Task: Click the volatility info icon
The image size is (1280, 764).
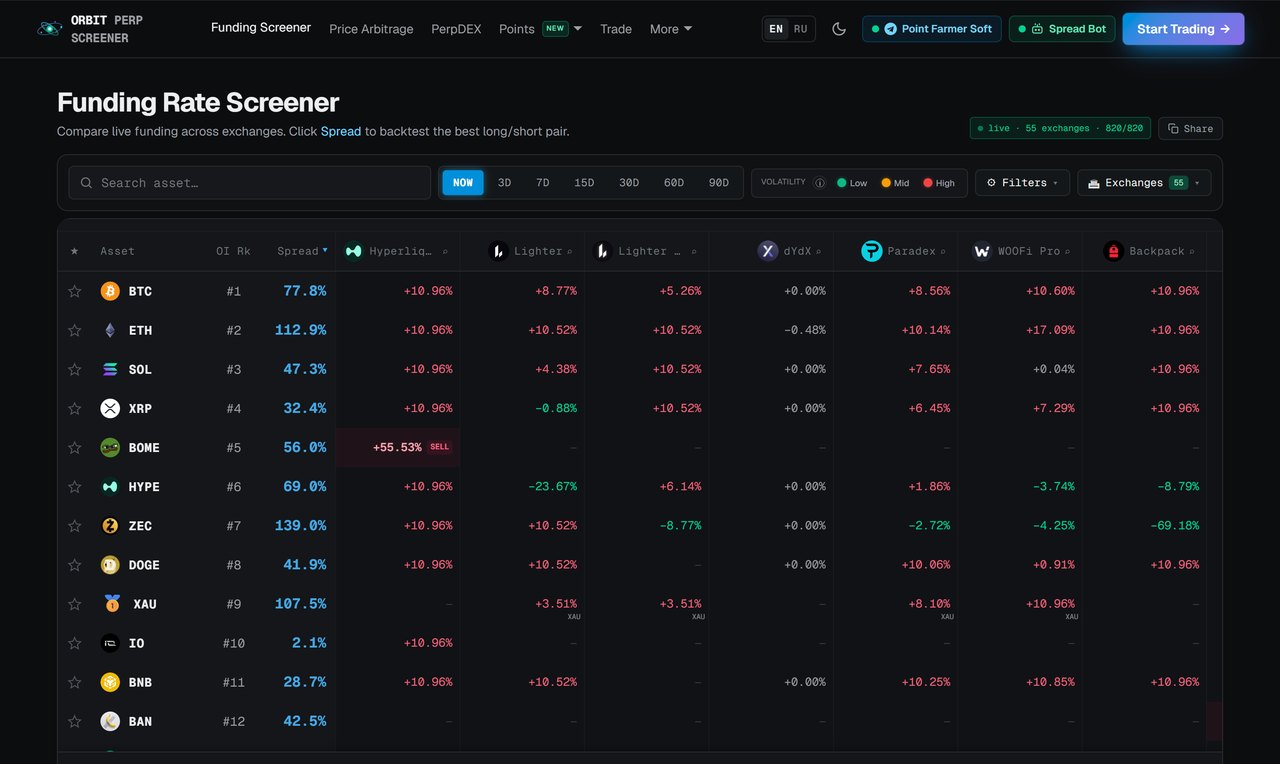Action: coord(820,183)
